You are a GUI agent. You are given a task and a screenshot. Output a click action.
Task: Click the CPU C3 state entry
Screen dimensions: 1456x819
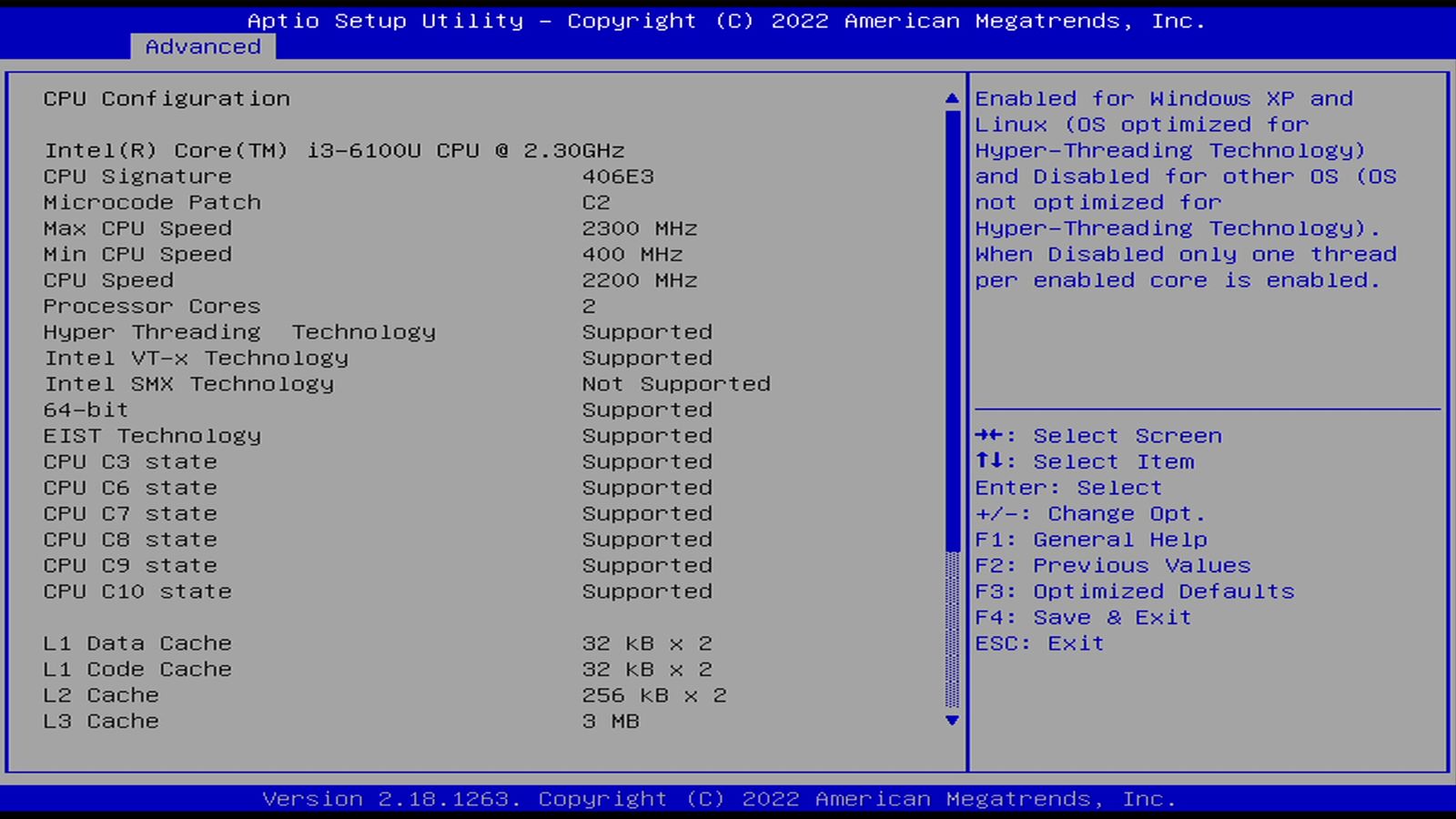click(x=130, y=462)
